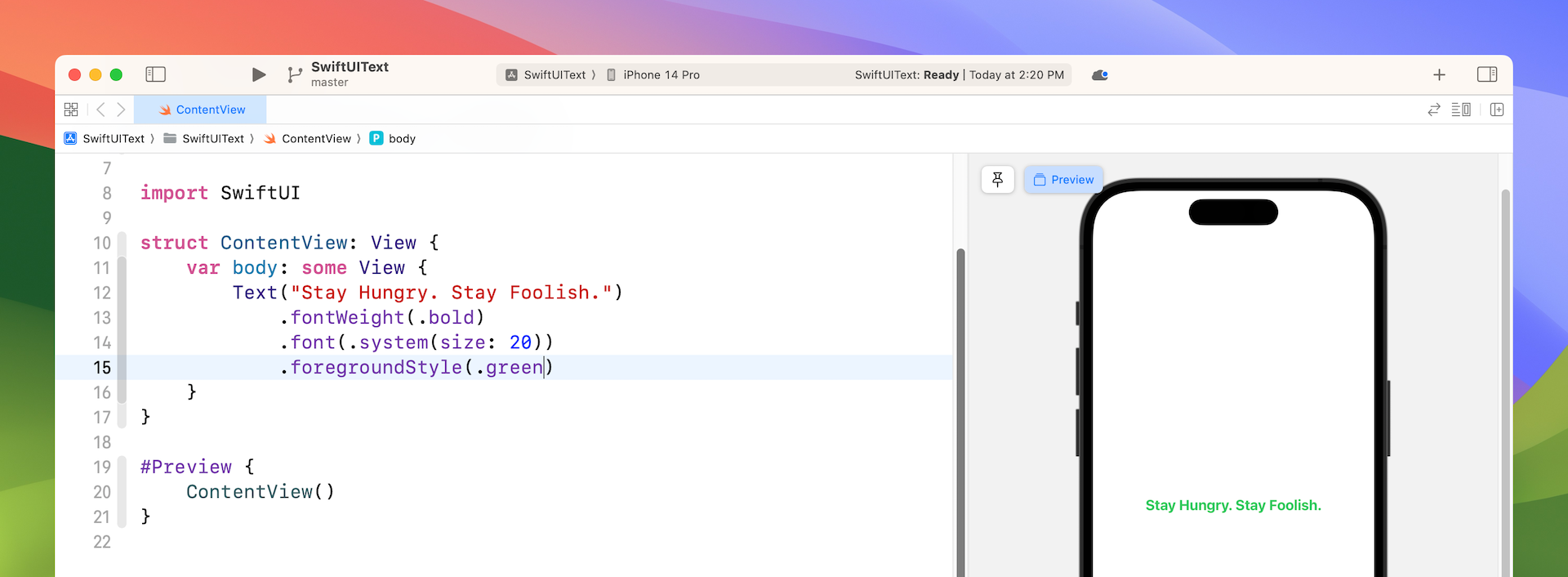Open the related items grid menu
The height and width of the screenshot is (577, 1568).
71,110
